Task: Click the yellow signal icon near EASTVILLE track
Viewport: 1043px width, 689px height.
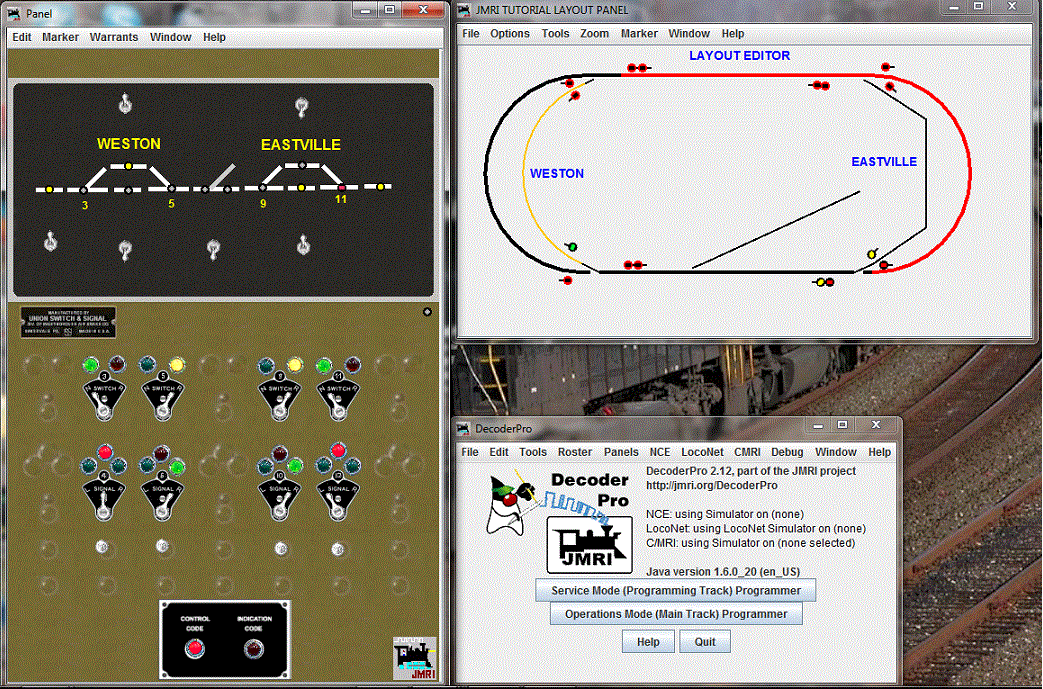Action: coord(871,255)
